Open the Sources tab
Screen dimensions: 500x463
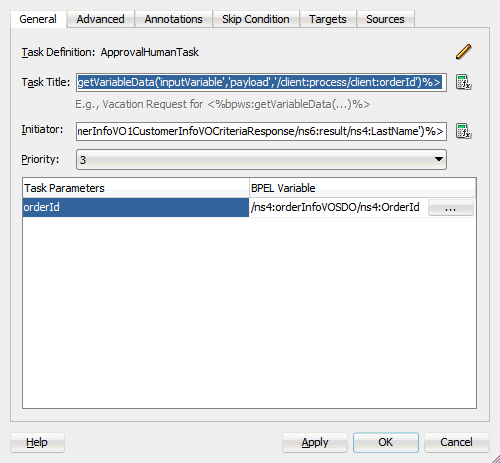point(385,19)
